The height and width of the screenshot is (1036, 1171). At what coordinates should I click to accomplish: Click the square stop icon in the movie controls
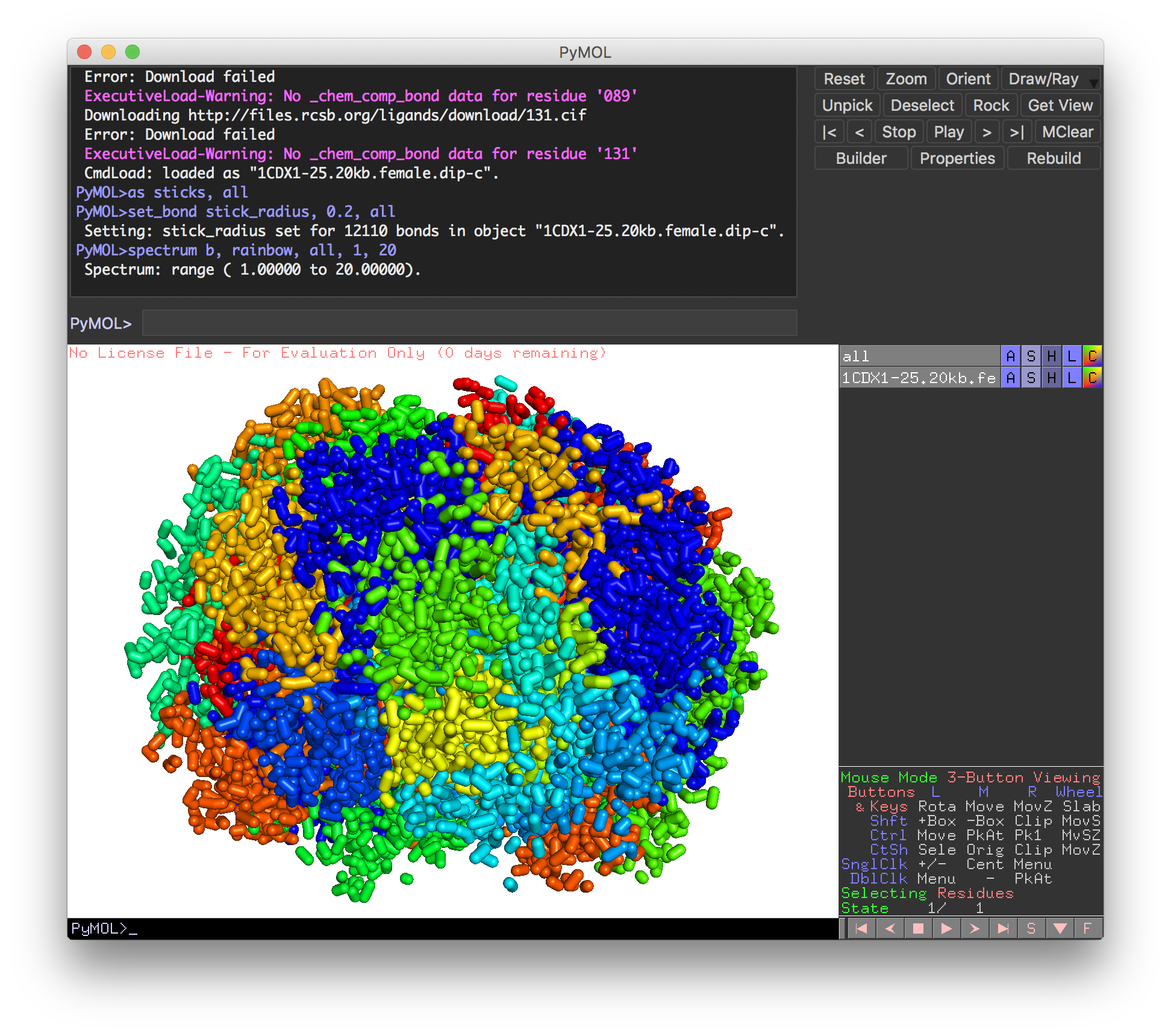click(x=918, y=928)
